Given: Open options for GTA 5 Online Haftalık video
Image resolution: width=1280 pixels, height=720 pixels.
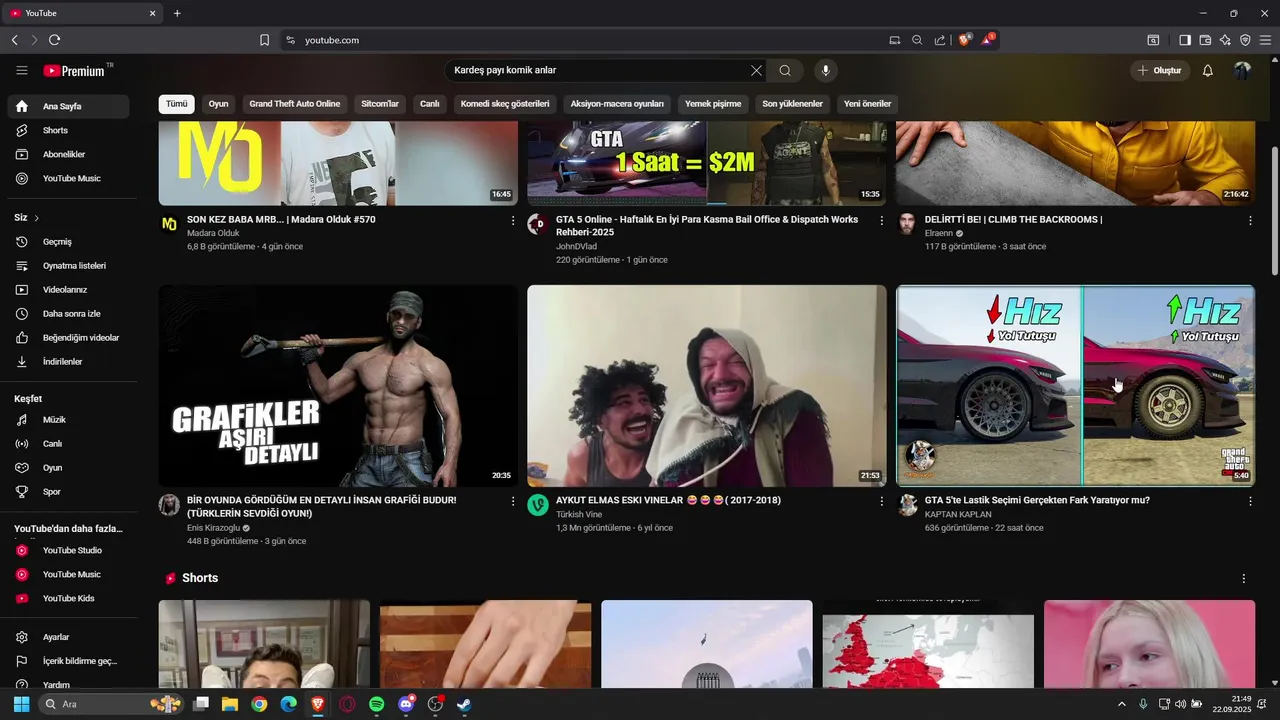Looking at the screenshot, I should [x=882, y=220].
